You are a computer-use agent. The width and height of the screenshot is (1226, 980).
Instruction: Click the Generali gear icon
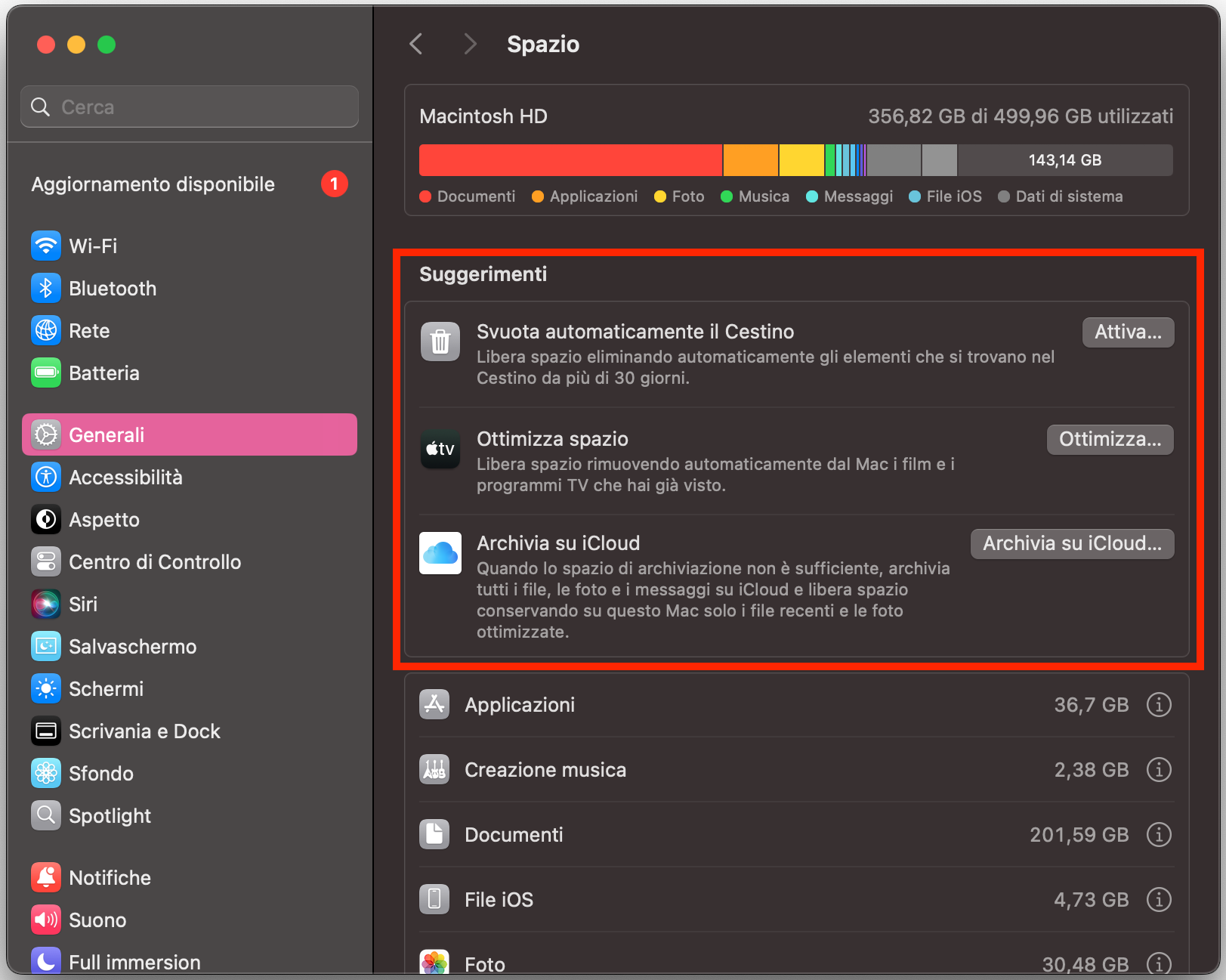coord(46,434)
